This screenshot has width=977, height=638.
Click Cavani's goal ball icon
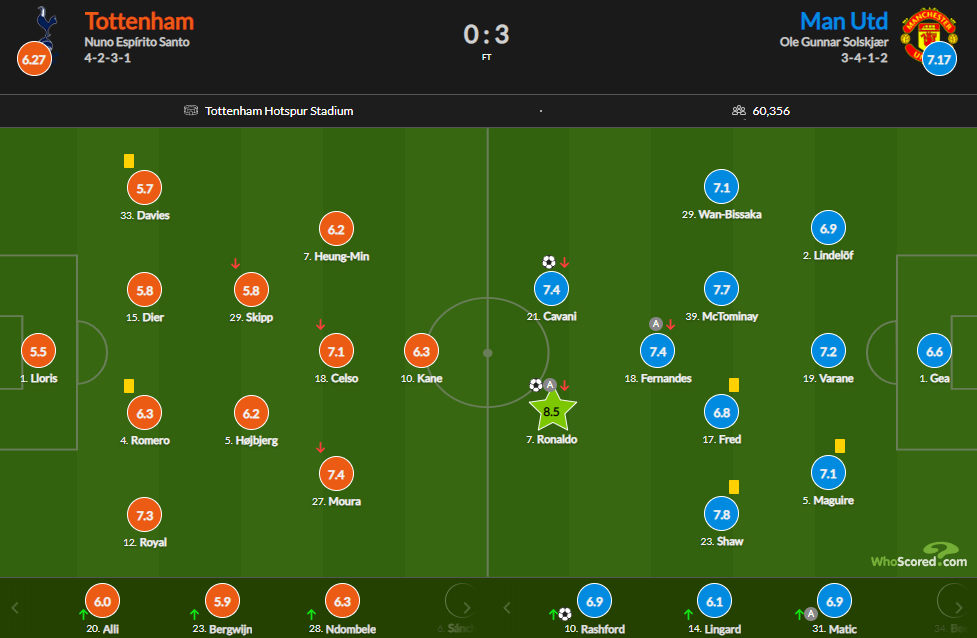pos(548,262)
